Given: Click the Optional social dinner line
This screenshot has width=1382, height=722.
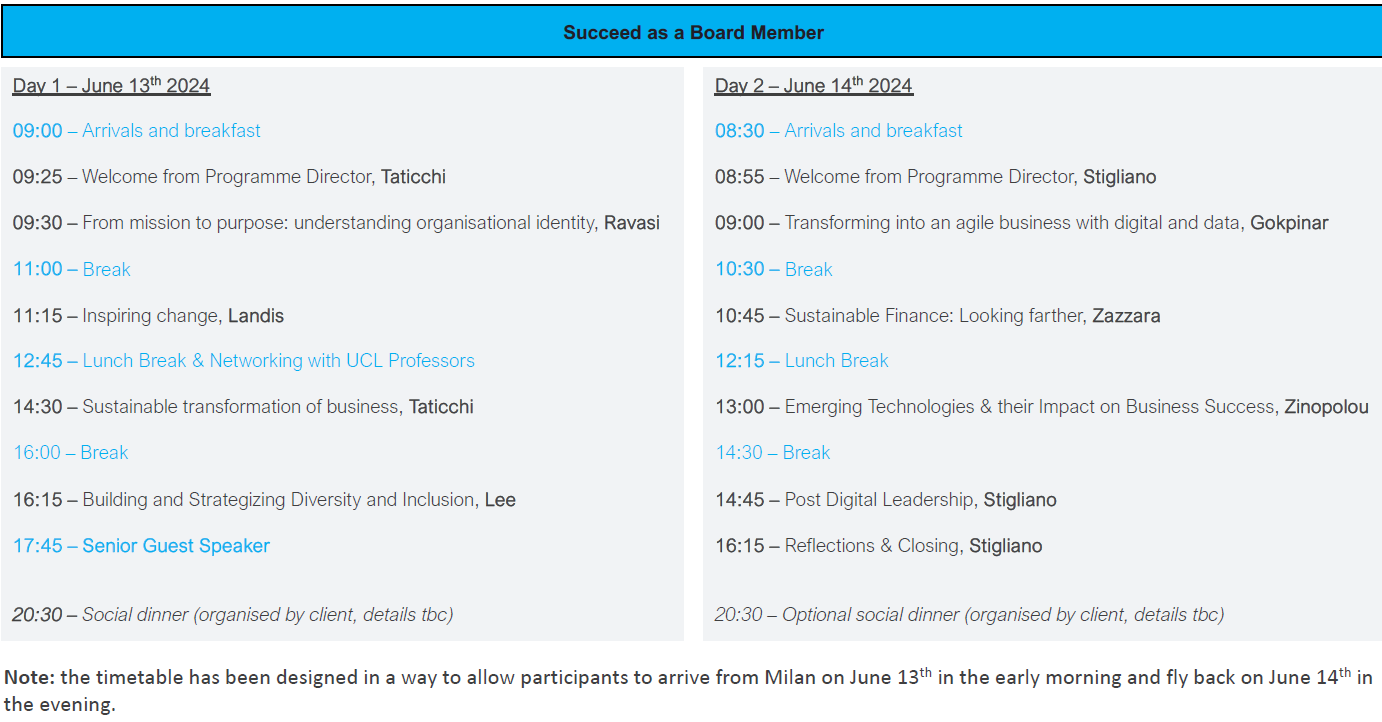Looking at the screenshot, I should [x=970, y=615].
